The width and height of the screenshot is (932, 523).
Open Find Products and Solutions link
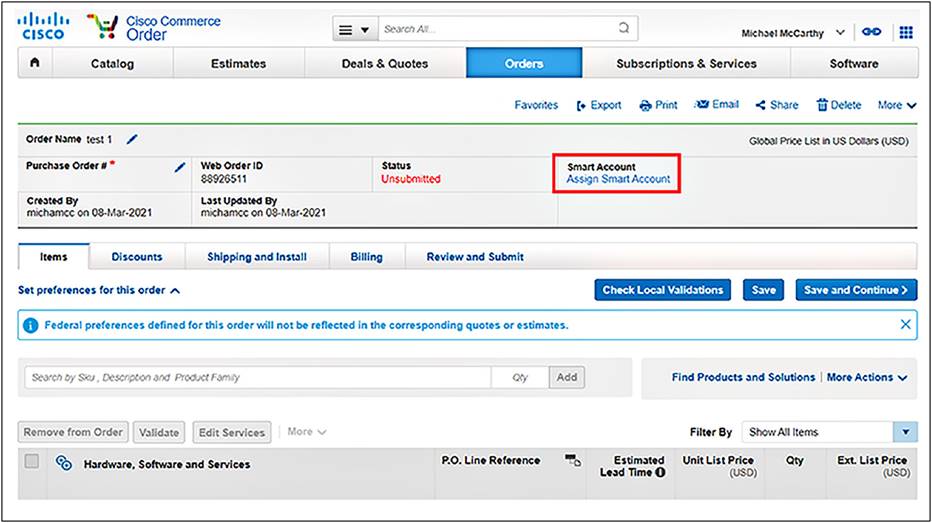click(x=743, y=377)
